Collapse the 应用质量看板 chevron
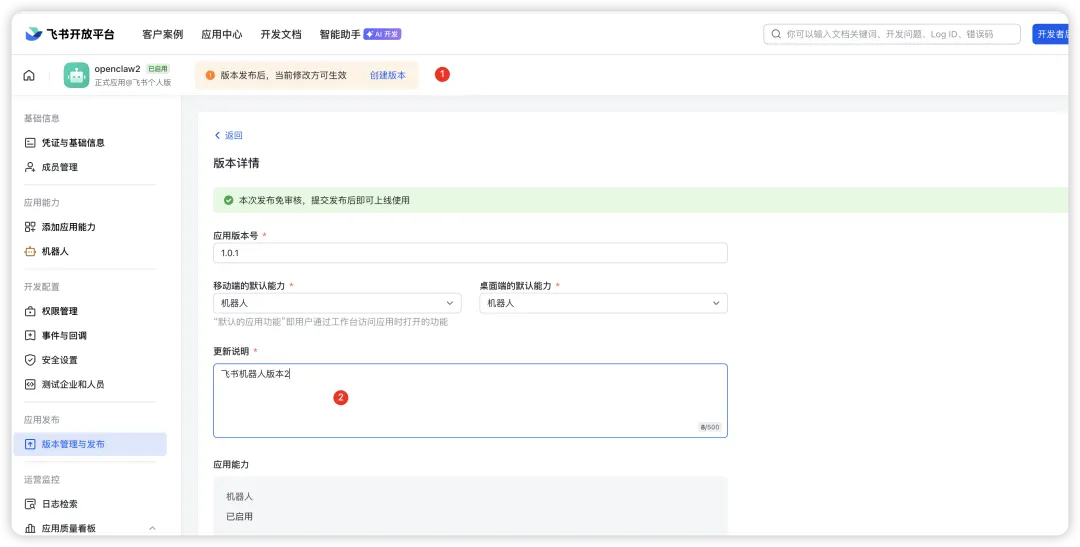The height and width of the screenshot is (547, 1080). click(152, 528)
